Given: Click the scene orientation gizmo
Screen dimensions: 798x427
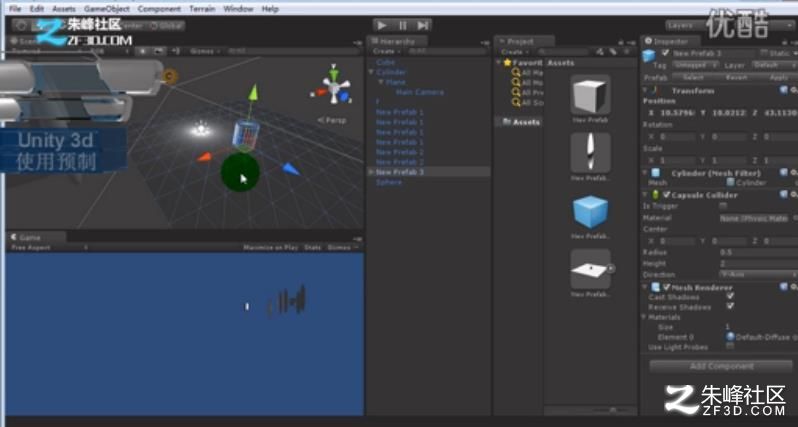Looking at the screenshot, I should point(333,86).
